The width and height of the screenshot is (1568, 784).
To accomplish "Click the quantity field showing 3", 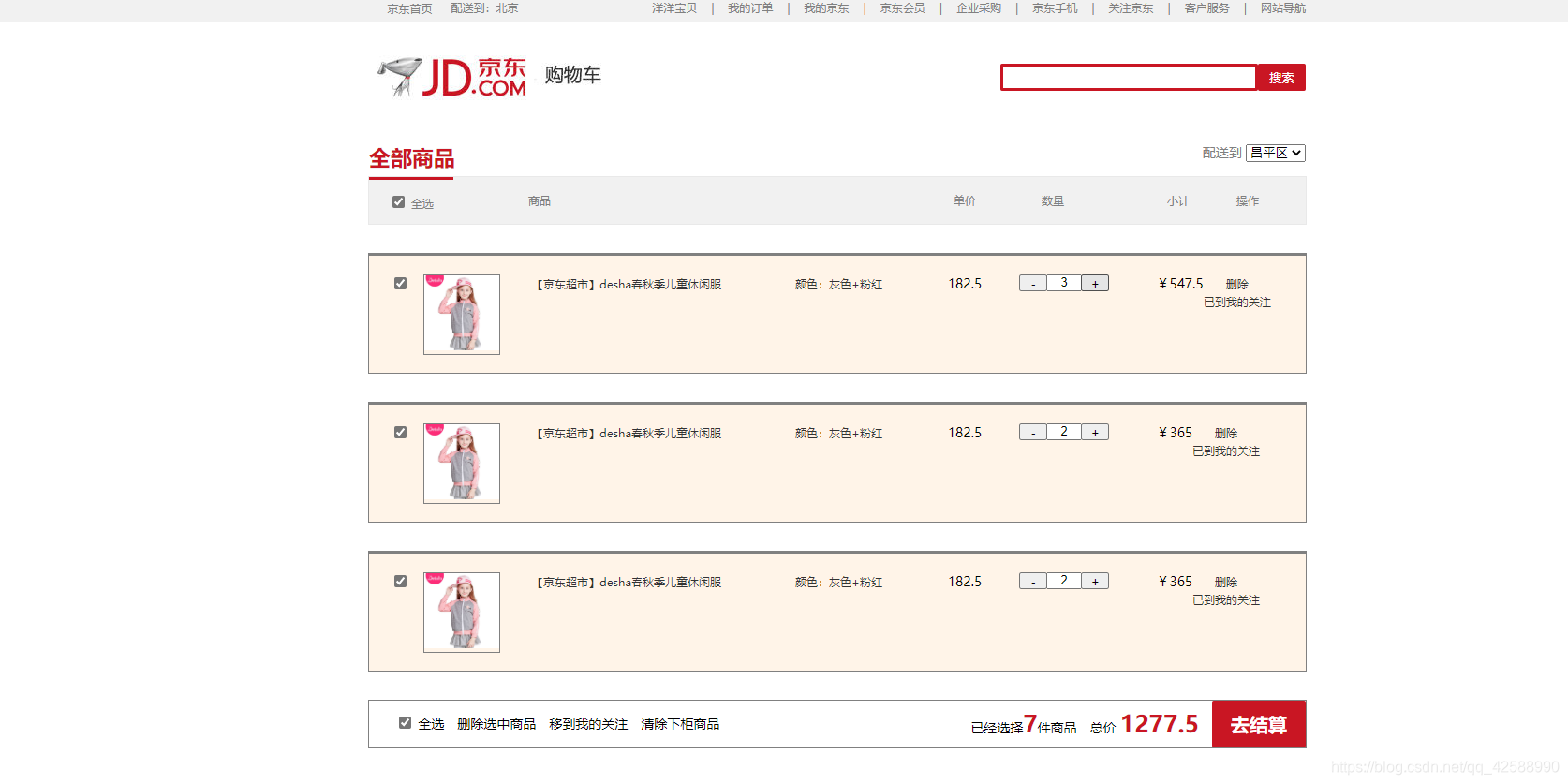I will pos(1064,283).
